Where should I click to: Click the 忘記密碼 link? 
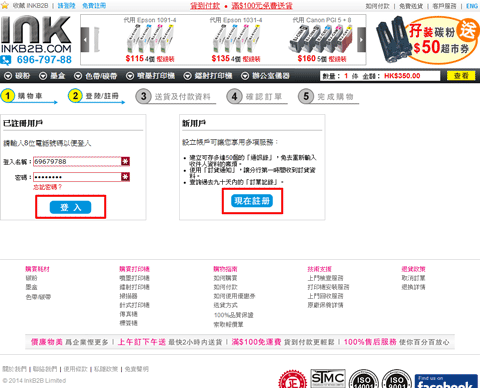(47, 187)
